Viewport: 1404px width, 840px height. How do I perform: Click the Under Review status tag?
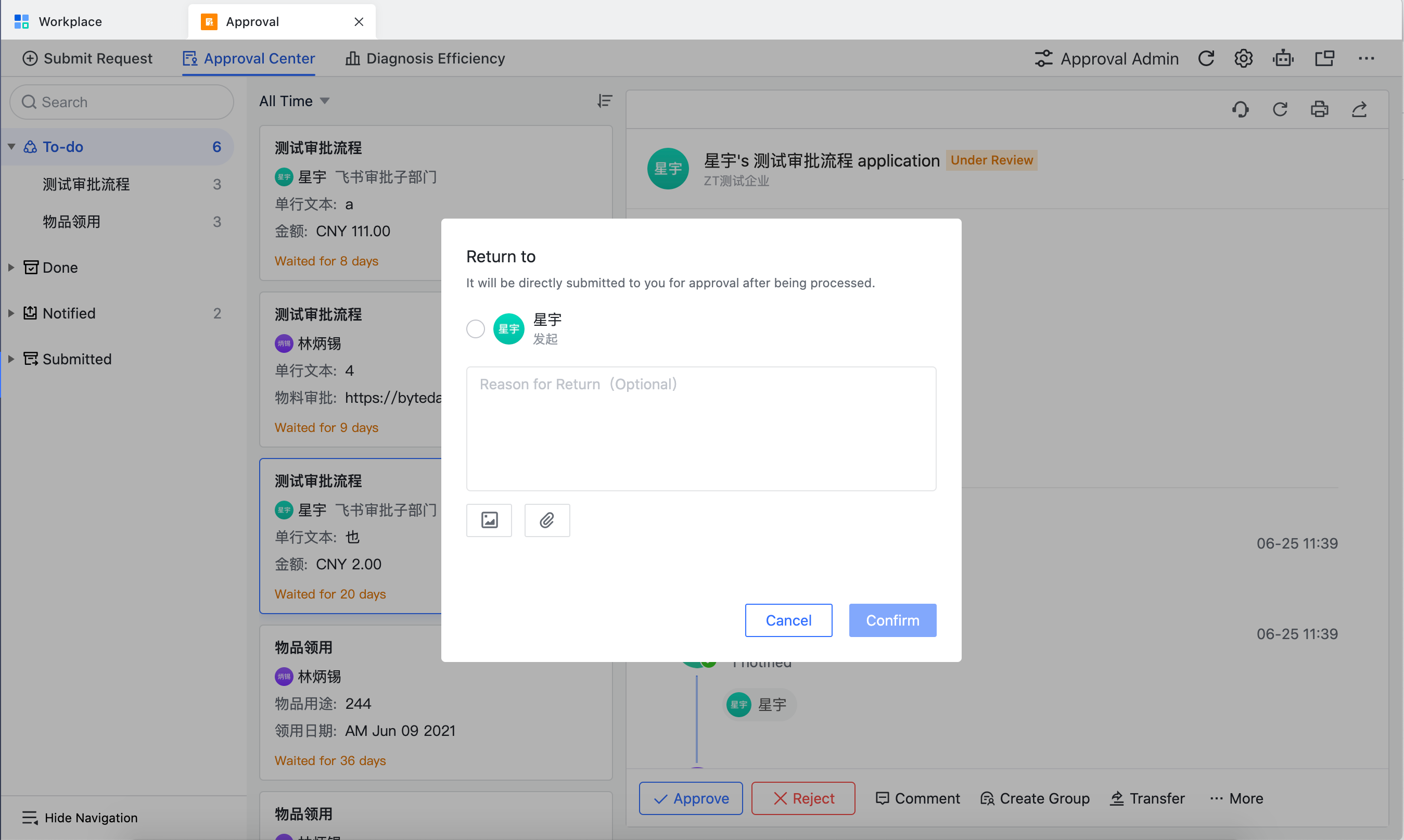click(x=991, y=160)
